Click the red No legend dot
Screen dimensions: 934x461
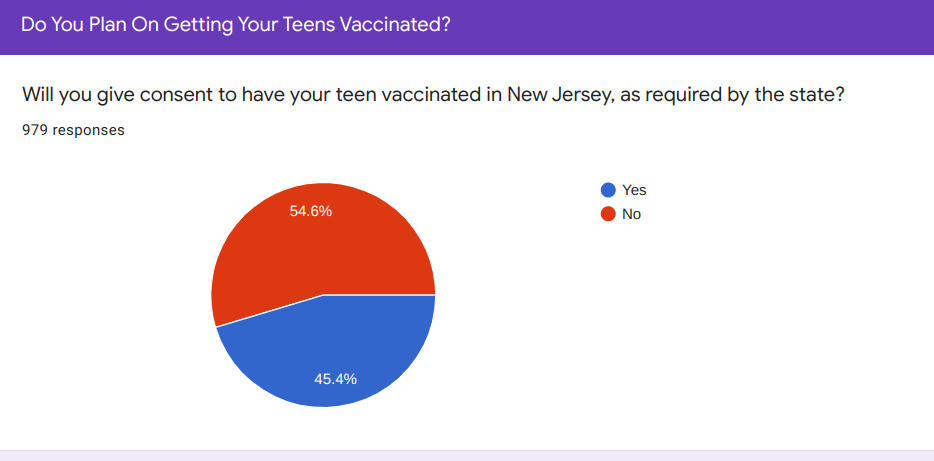click(x=608, y=214)
